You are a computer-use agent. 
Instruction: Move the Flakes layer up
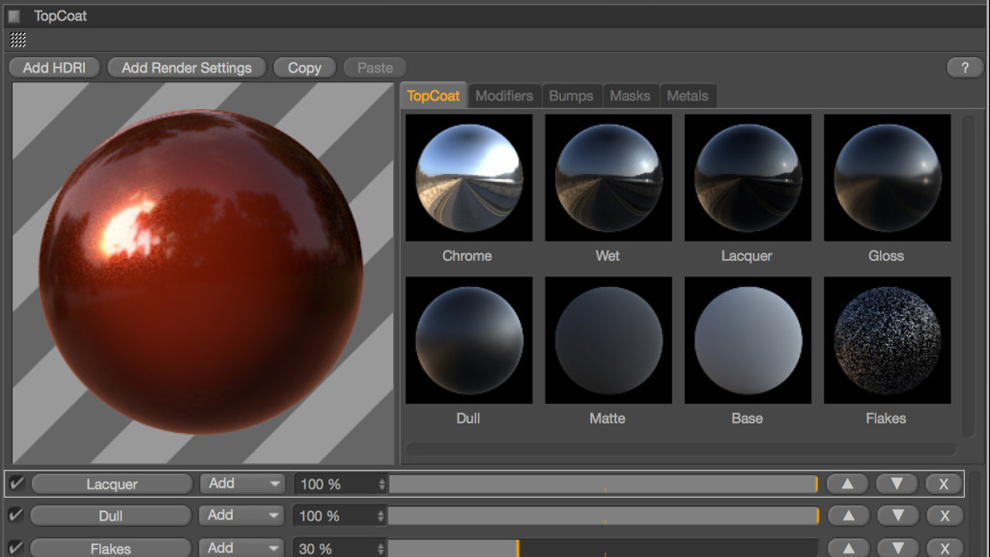pos(849,548)
